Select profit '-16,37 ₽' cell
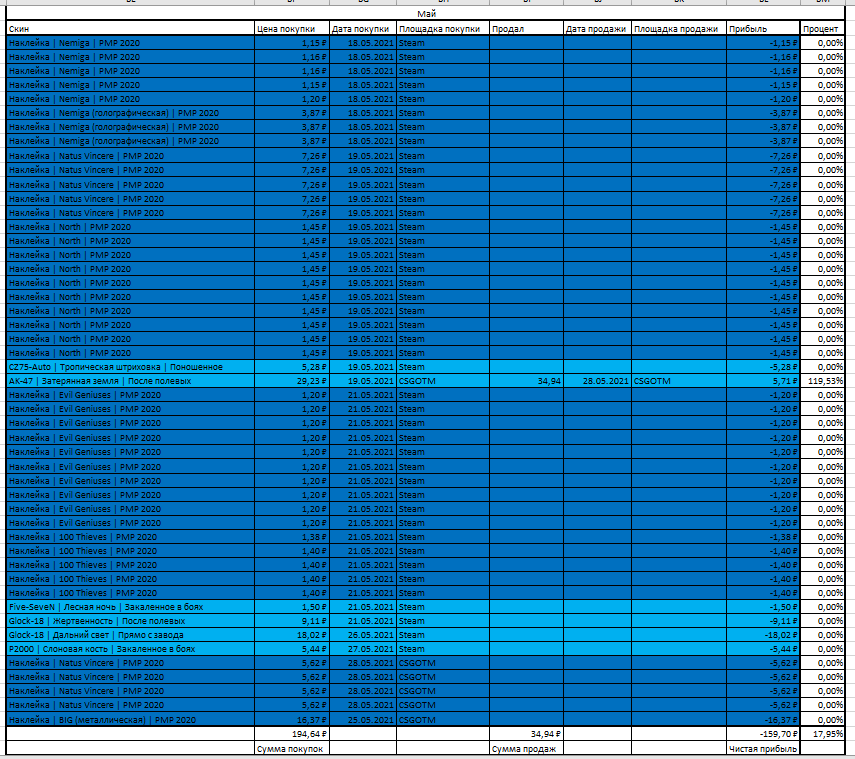This screenshot has height=759, width=855. coord(763,720)
